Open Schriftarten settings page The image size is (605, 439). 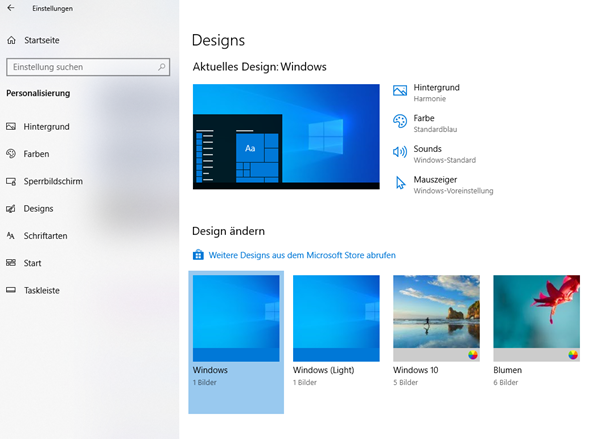click(45, 236)
